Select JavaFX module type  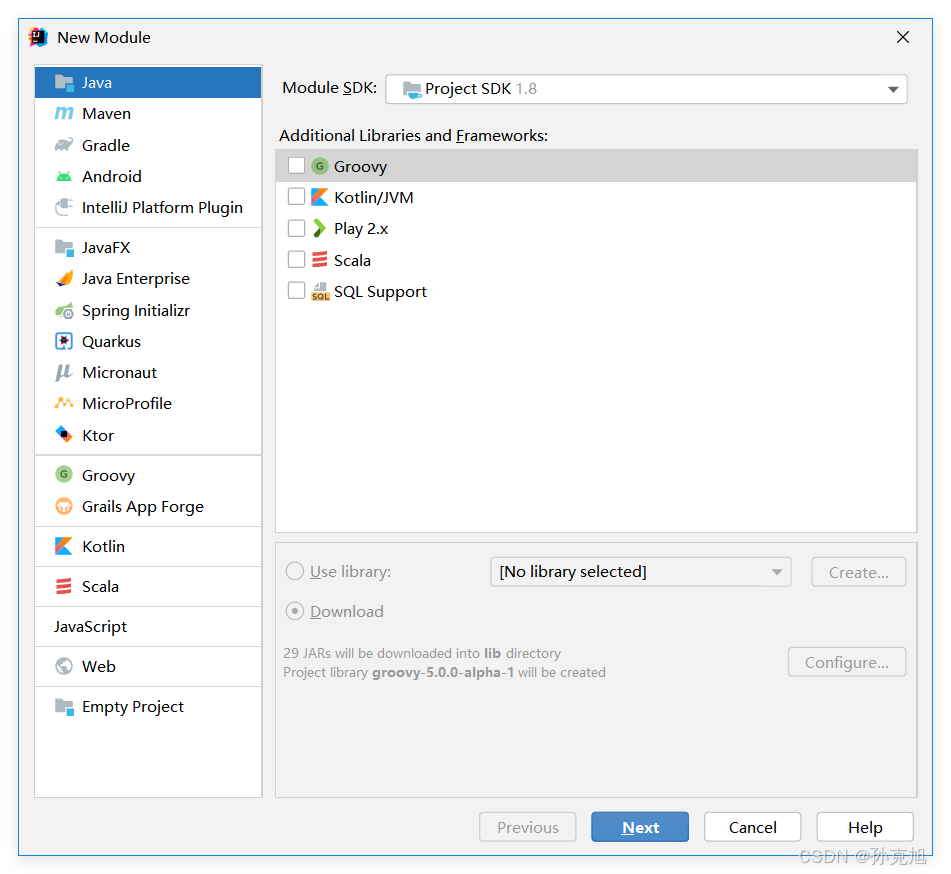click(x=148, y=247)
